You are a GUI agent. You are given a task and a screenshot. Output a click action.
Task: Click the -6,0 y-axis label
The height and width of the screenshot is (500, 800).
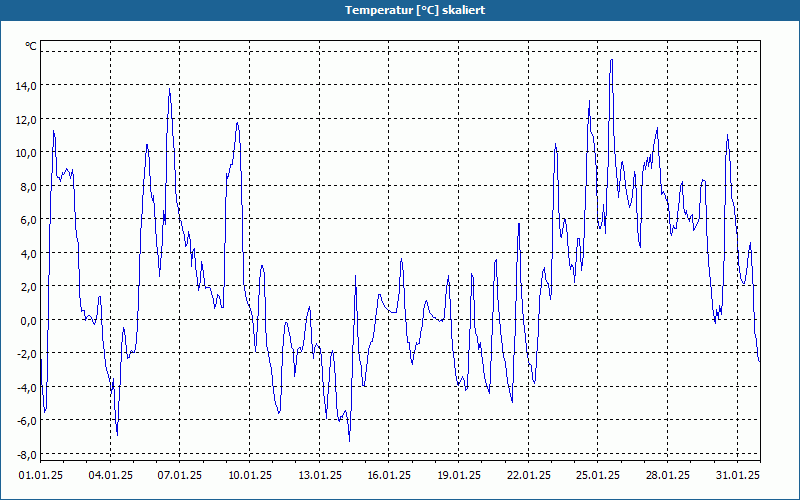coord(27,420)
